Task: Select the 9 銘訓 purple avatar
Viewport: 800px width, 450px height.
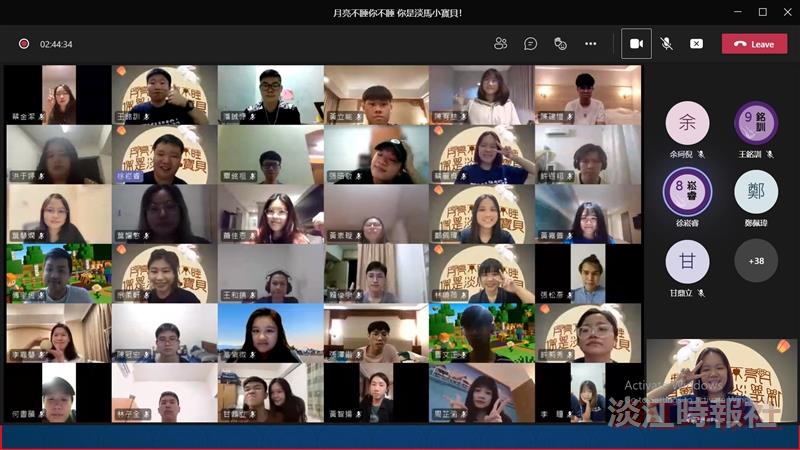Action: [x=756, y=123]
